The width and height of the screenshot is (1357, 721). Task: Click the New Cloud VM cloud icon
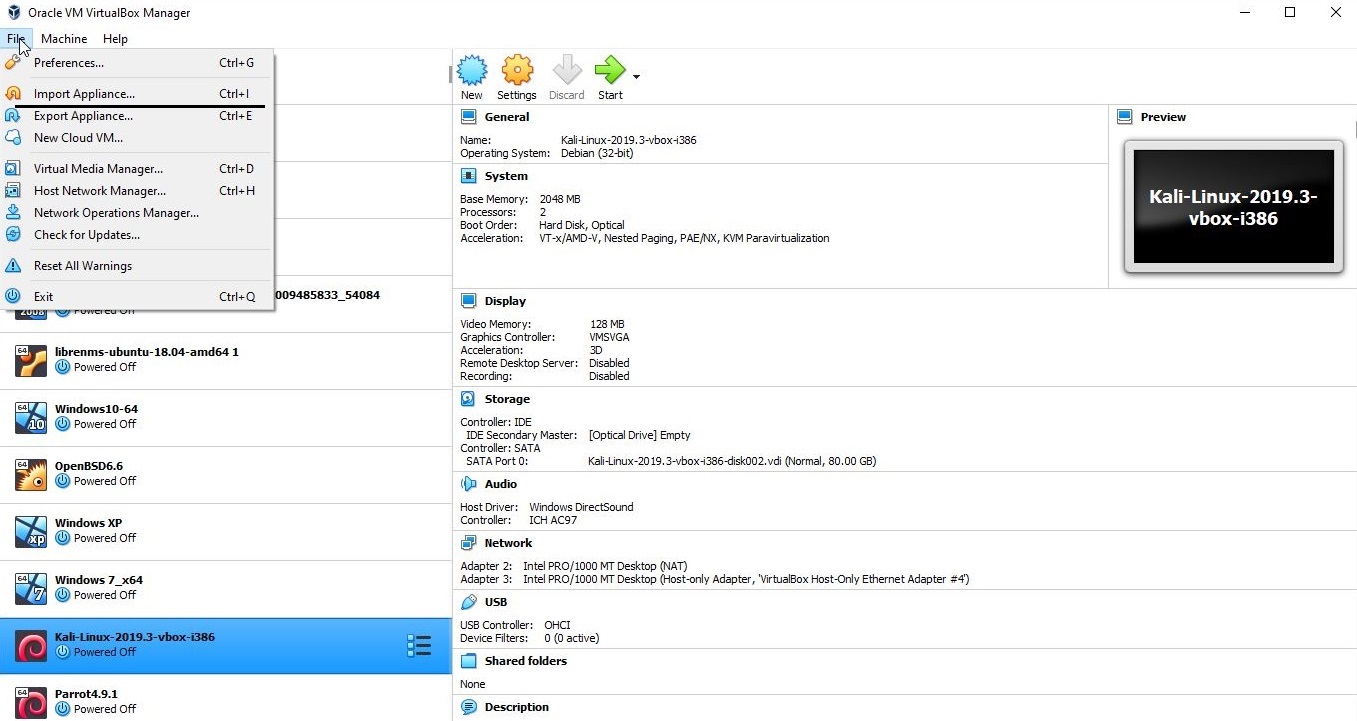point(13,138)
